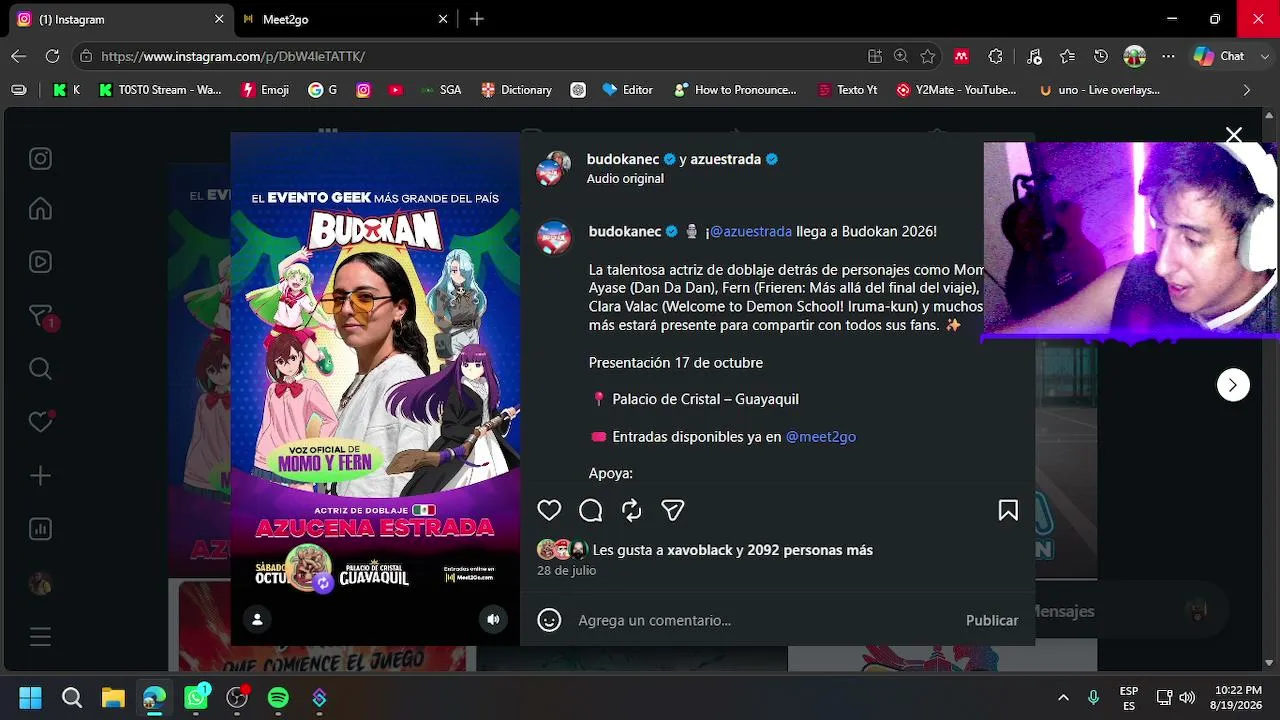
Task: Close the Meet2go tab
Action: pyautogui.click(x=443, y=19)
